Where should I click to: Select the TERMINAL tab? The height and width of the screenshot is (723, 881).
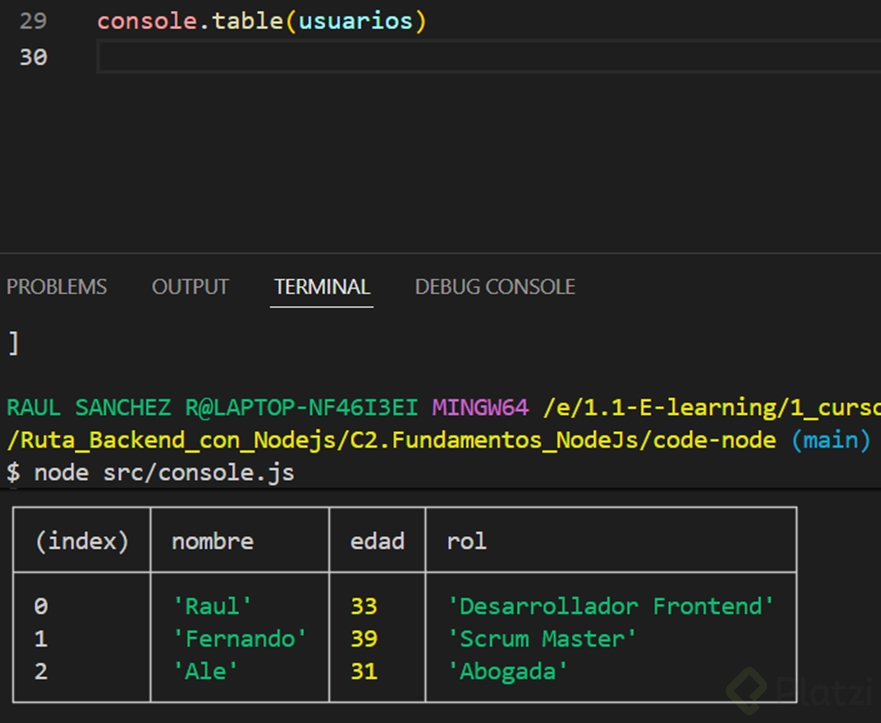322,287
